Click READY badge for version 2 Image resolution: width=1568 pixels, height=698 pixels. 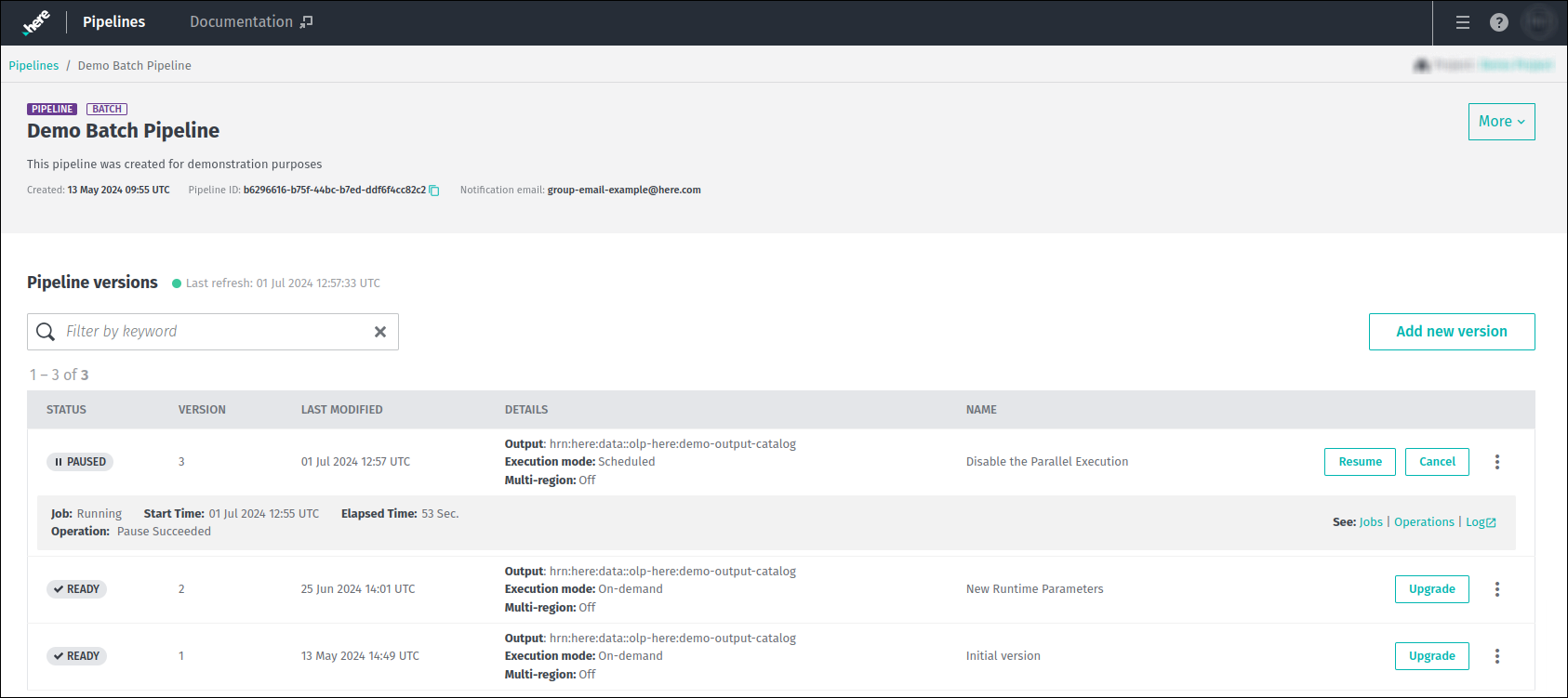pos(76,589)
